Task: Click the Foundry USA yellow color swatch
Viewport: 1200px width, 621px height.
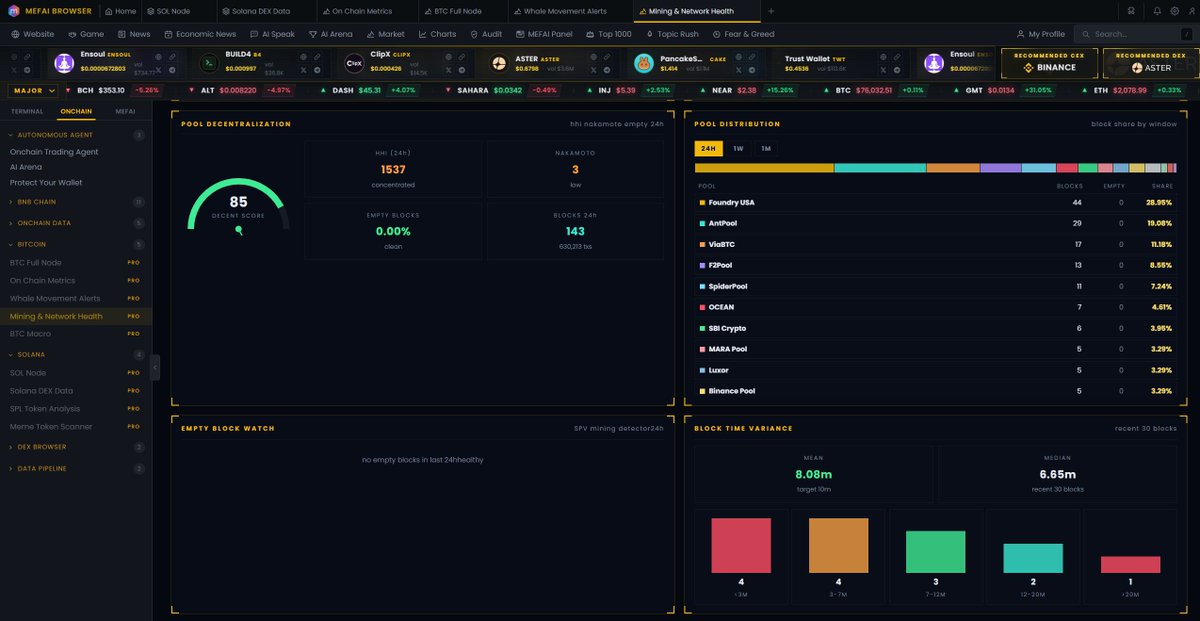Action: 703,203
